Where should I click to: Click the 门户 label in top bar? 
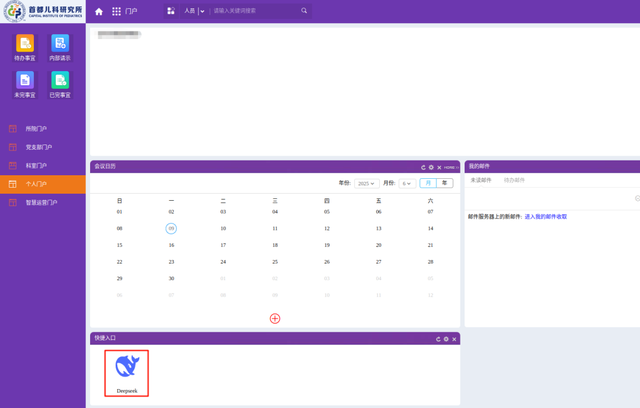[x=131, y=11]
